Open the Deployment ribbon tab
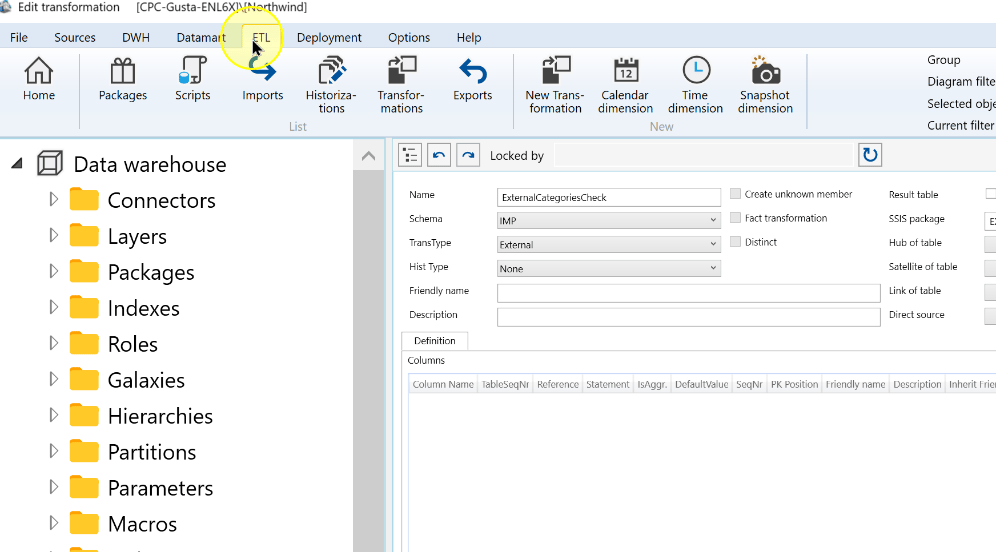The image size is (996, 552). pyautogui.click(x=329, y=37)
